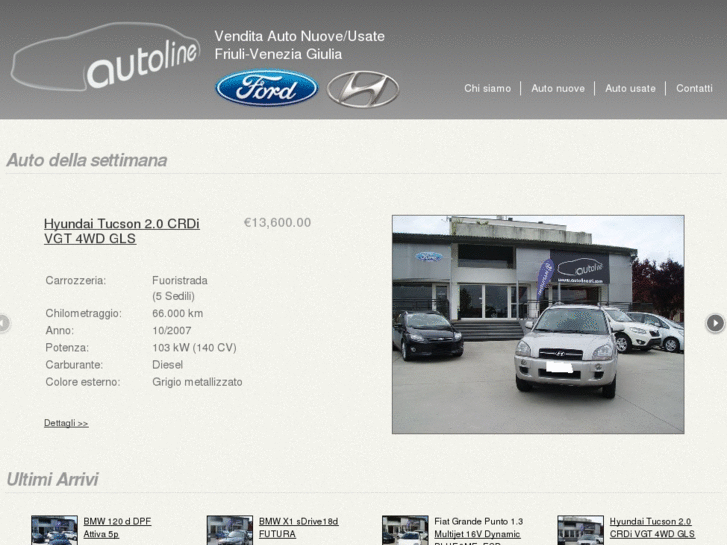Click the (5 Sedili) text
727x545 pixels.
[173, 296]
